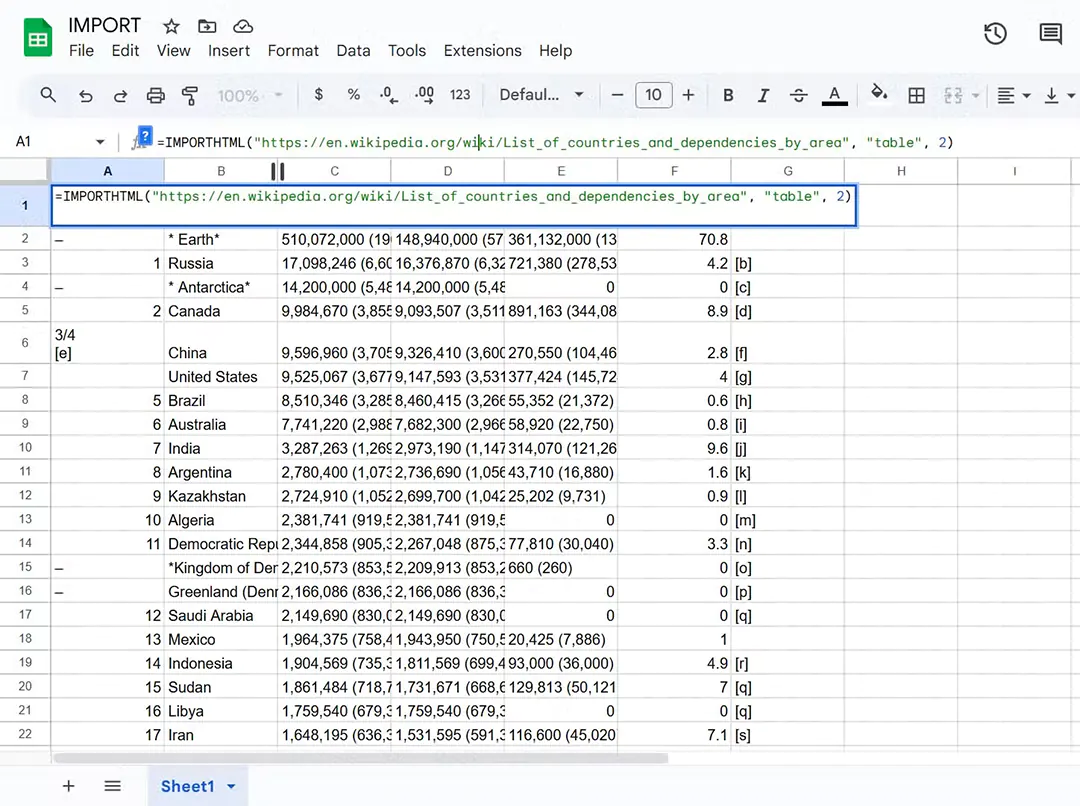Format selection as currency
The width and height of the screenshot is (1080, 806).
318,95
